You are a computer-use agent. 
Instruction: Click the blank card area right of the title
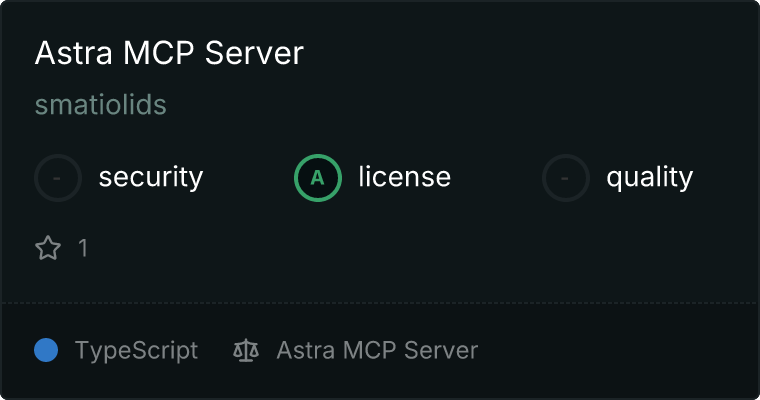click(530, 53)
